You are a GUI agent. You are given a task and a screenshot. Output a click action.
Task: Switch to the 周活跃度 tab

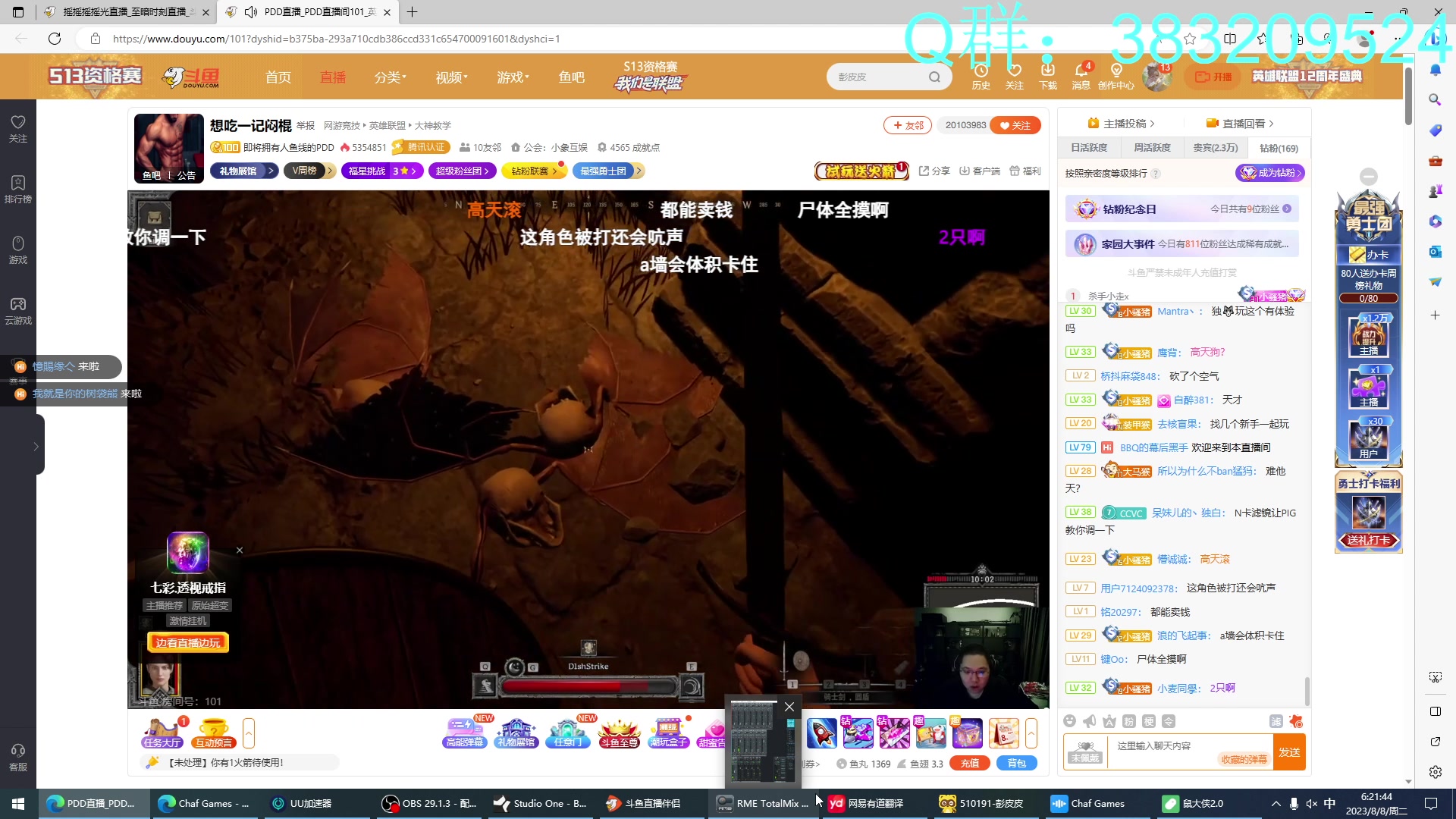point(1152,148)
